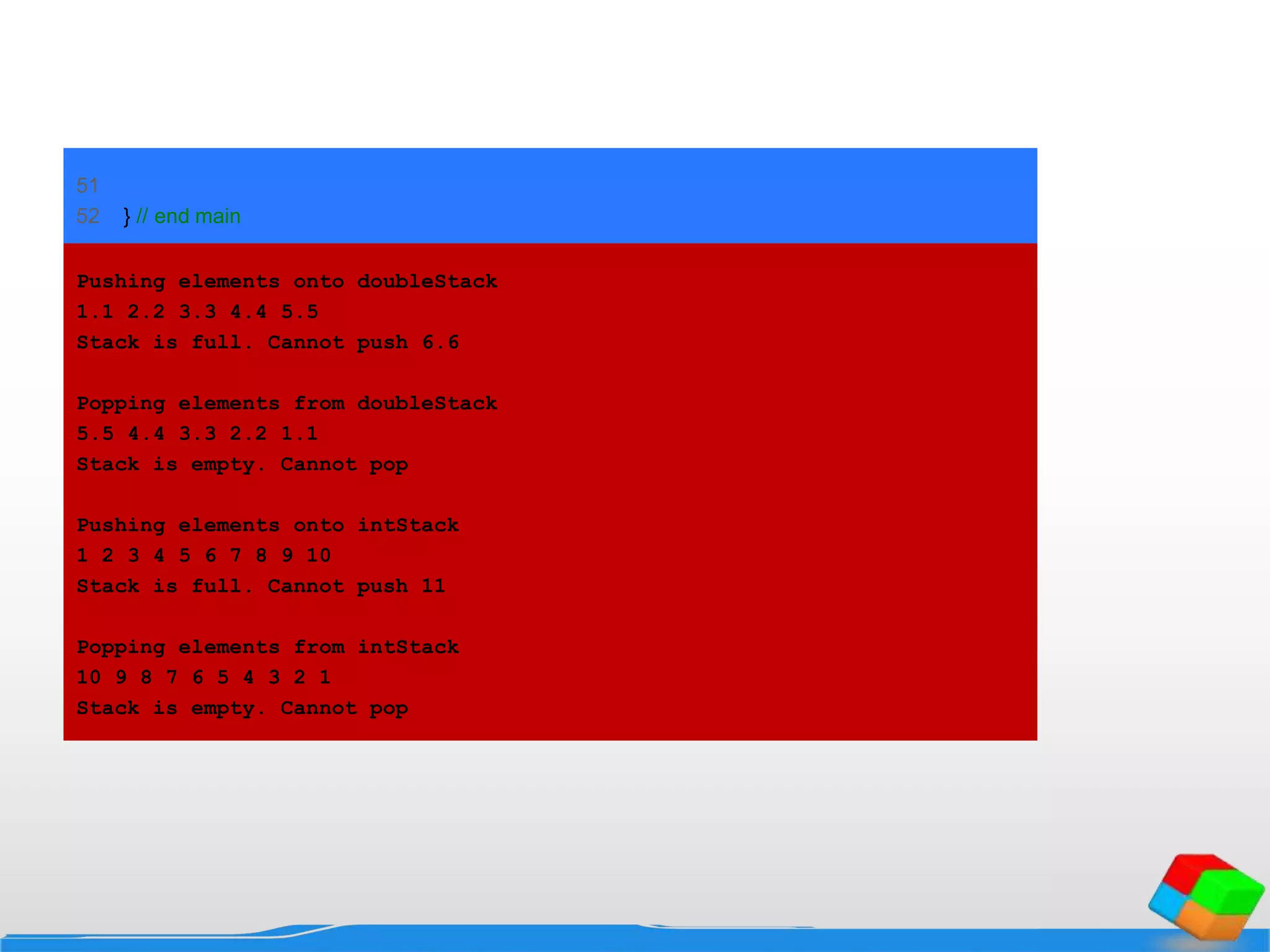Click 'Pushing elements onto doubleStack' output line
This screenshot has height=952, width=1270.
(x=287, y=282)
